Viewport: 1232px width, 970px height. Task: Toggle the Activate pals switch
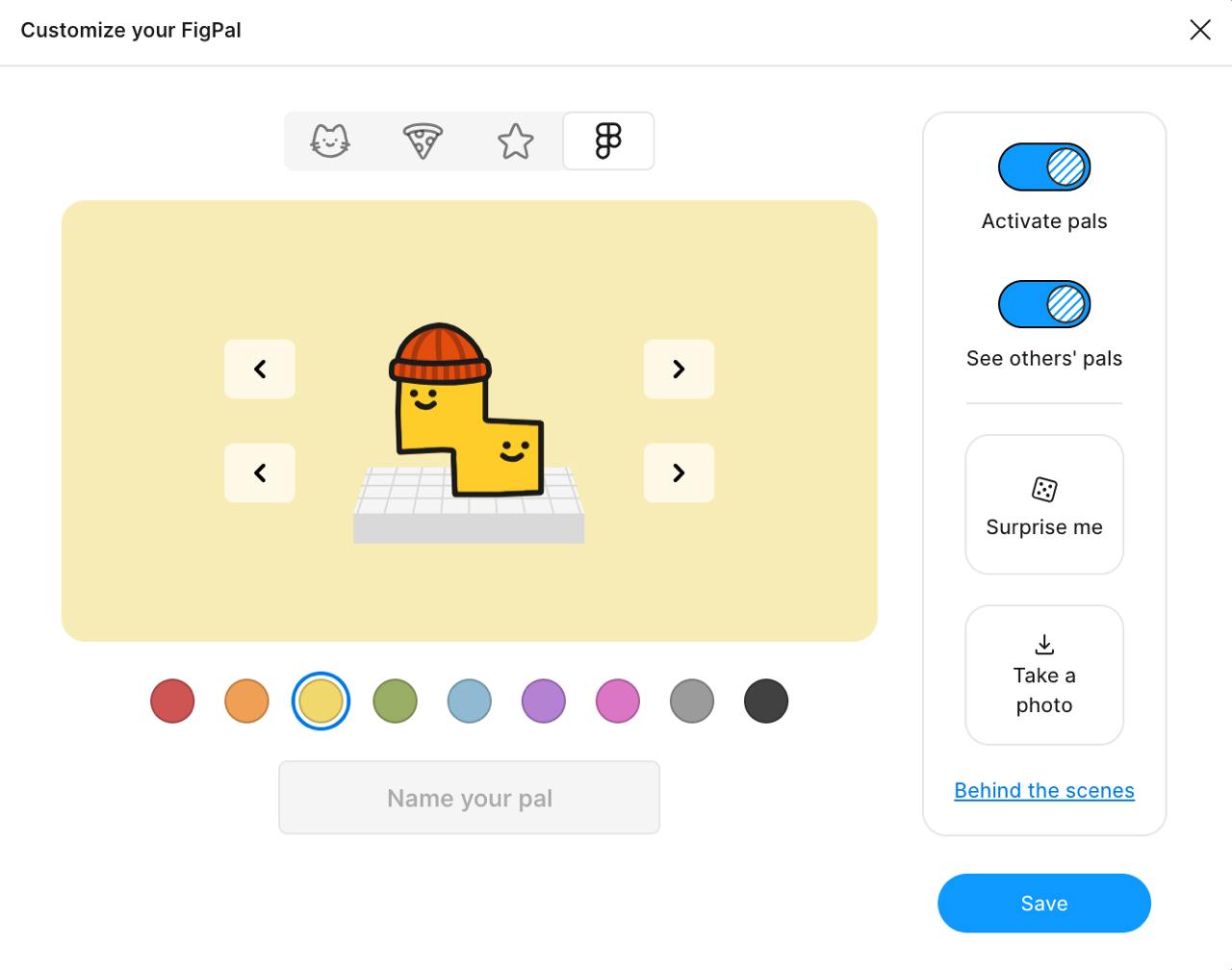pyautogui.click(x=1043, y=167)
